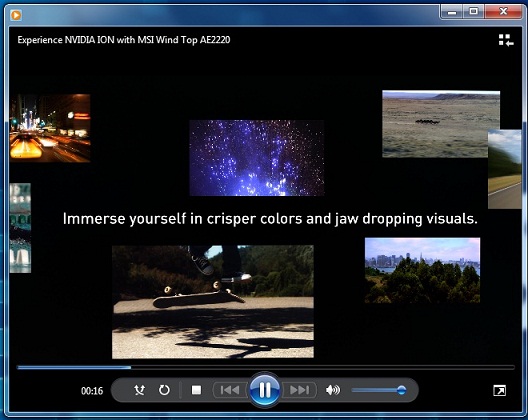Click the volume slider handle
The image size is (528, 420).
(401, 390)
